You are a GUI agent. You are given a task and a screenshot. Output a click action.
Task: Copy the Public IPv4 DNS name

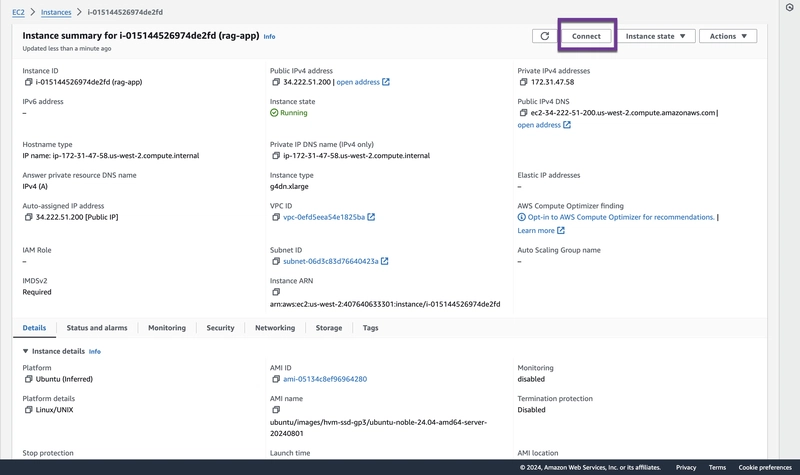(523, 113)
